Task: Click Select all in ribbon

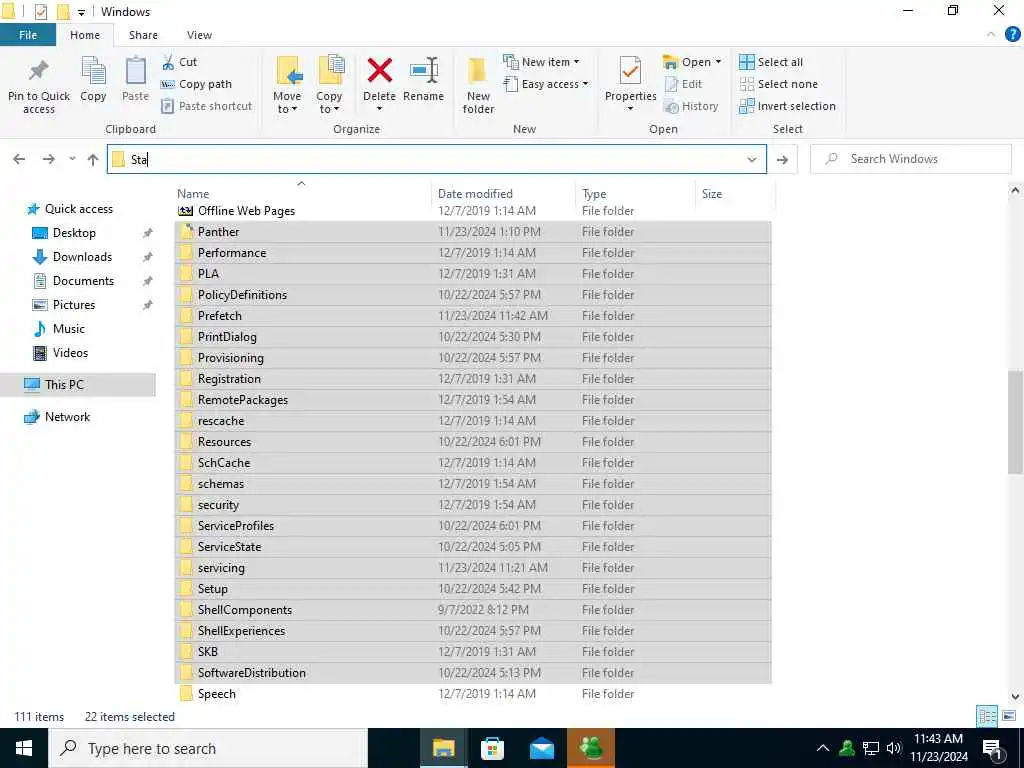Action: (771, 62)
